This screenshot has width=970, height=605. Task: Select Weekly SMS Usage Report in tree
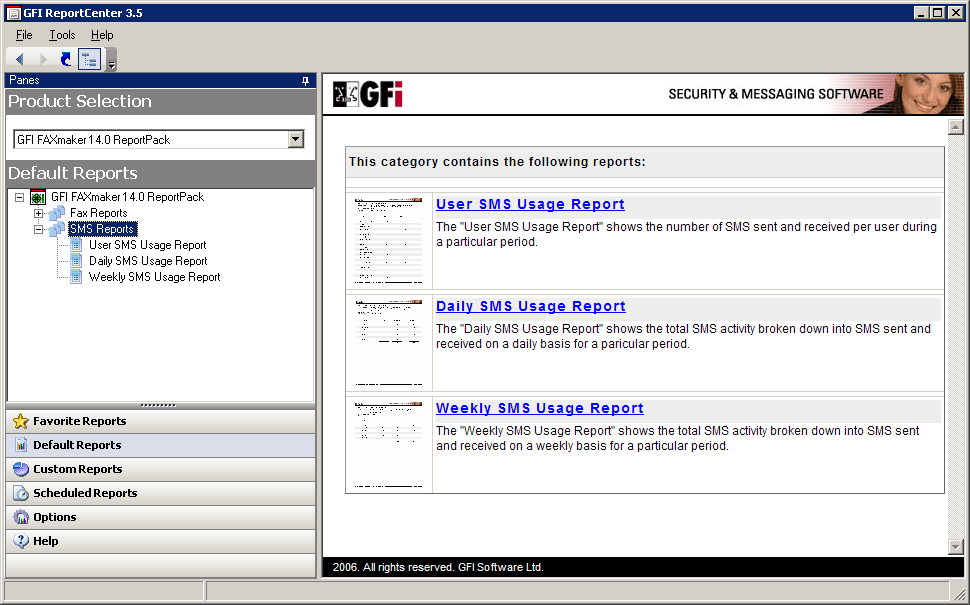(x=155, y=277)
